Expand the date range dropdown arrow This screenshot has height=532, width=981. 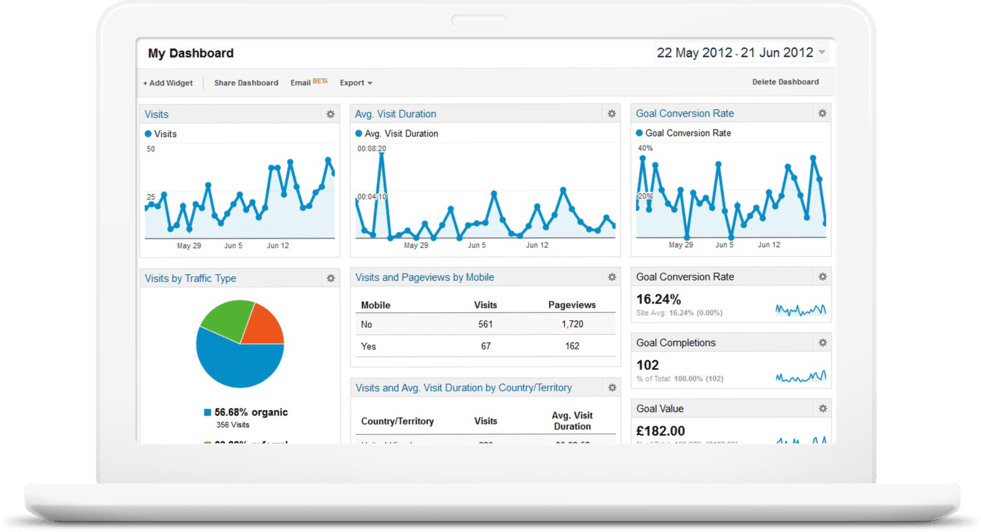point(822,53)
